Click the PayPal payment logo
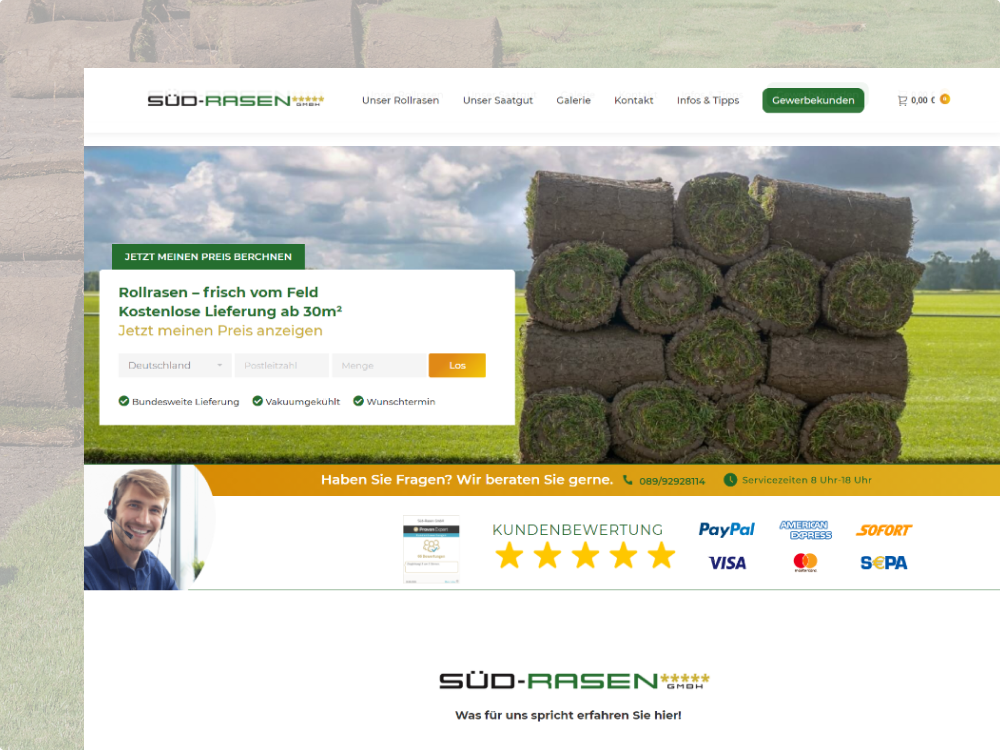The image size is (1000, 750). [726, 530]
